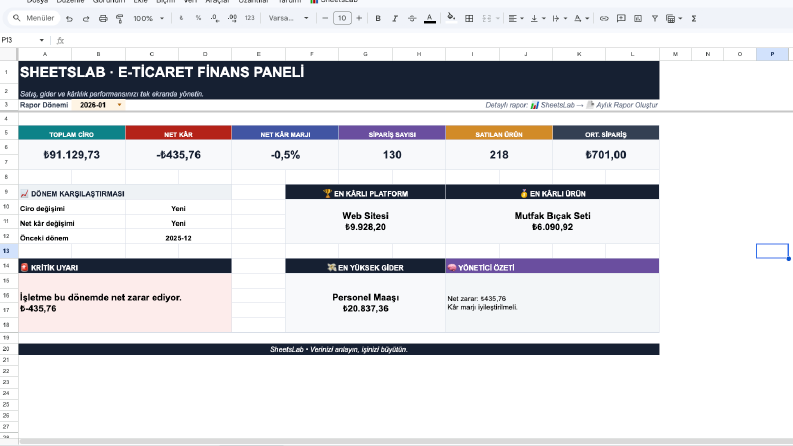Click the font size field showing 10
This screenshot has width=793, height=446.
[342, 18]
